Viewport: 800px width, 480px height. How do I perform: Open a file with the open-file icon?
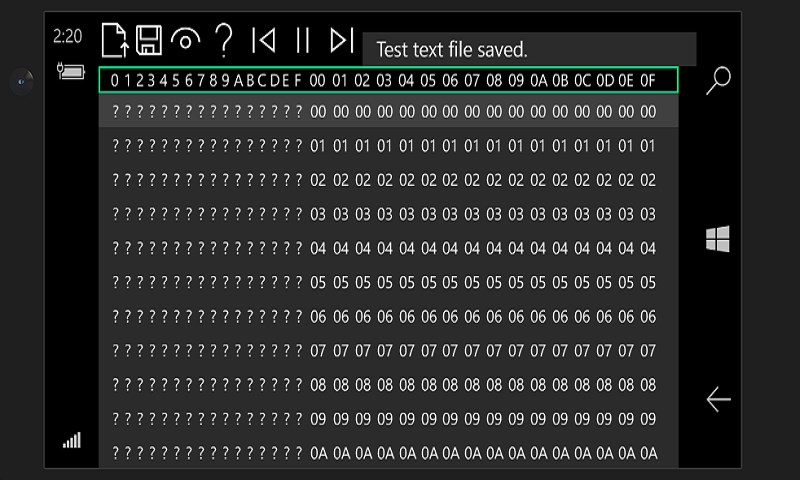115,40
